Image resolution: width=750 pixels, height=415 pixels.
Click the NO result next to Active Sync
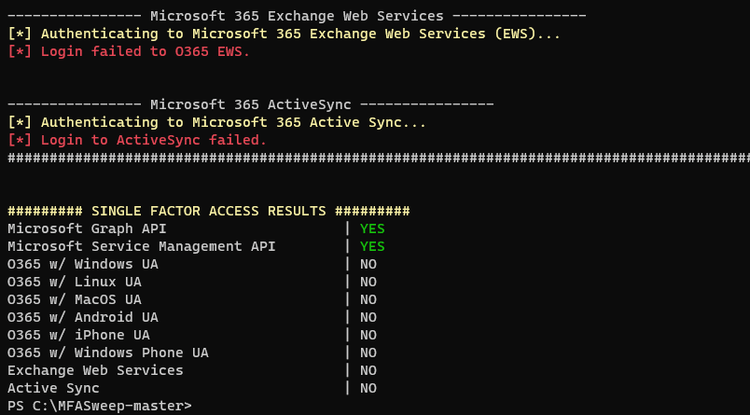click(368, 388)
